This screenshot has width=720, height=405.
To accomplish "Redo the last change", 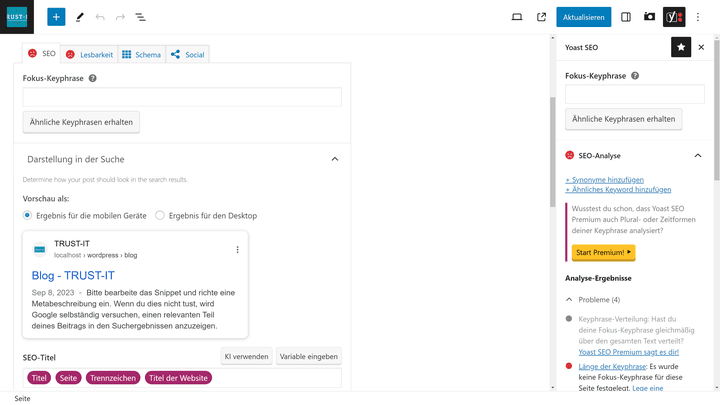I will coord(120,17).
